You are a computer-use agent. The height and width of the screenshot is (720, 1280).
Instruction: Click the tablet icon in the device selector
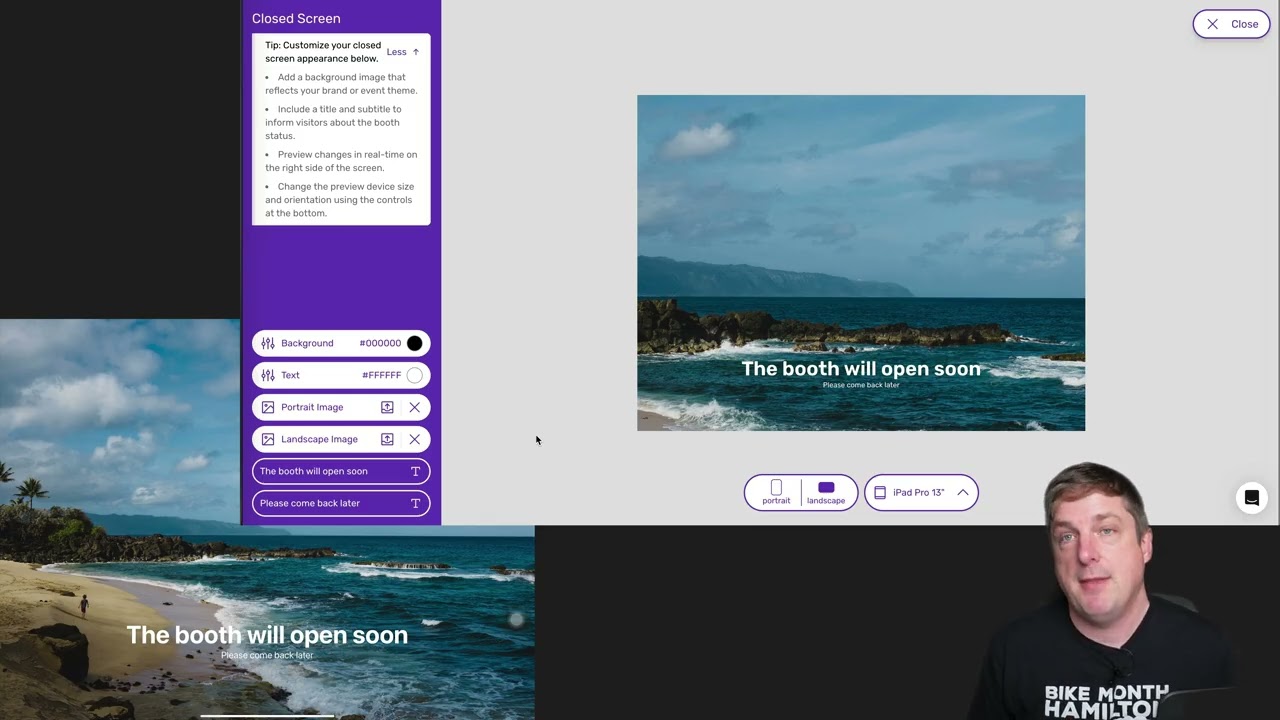point(880,492)
